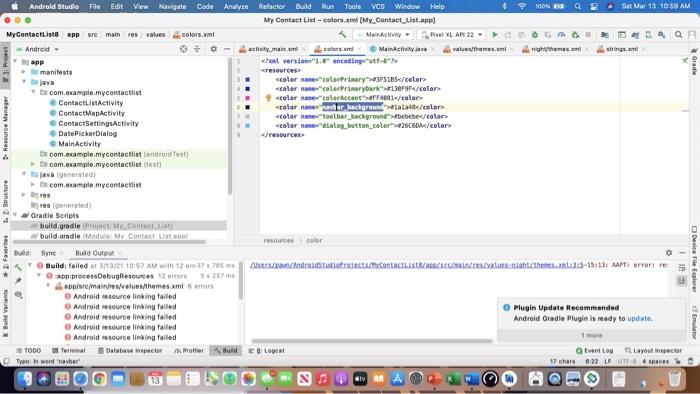Toggle the Gradle sidebar tab
700x394 pixels.
click(x=694, y=62)
